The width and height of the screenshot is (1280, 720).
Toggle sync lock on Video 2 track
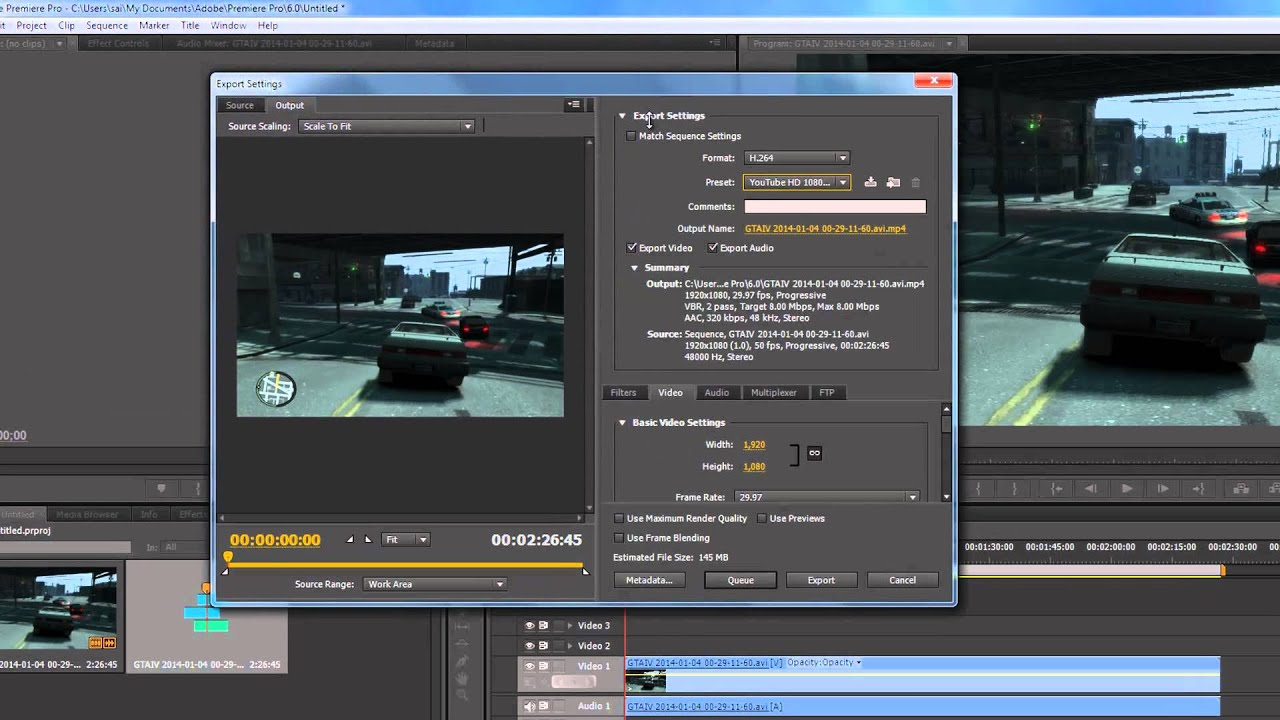[x=544, y=645]
